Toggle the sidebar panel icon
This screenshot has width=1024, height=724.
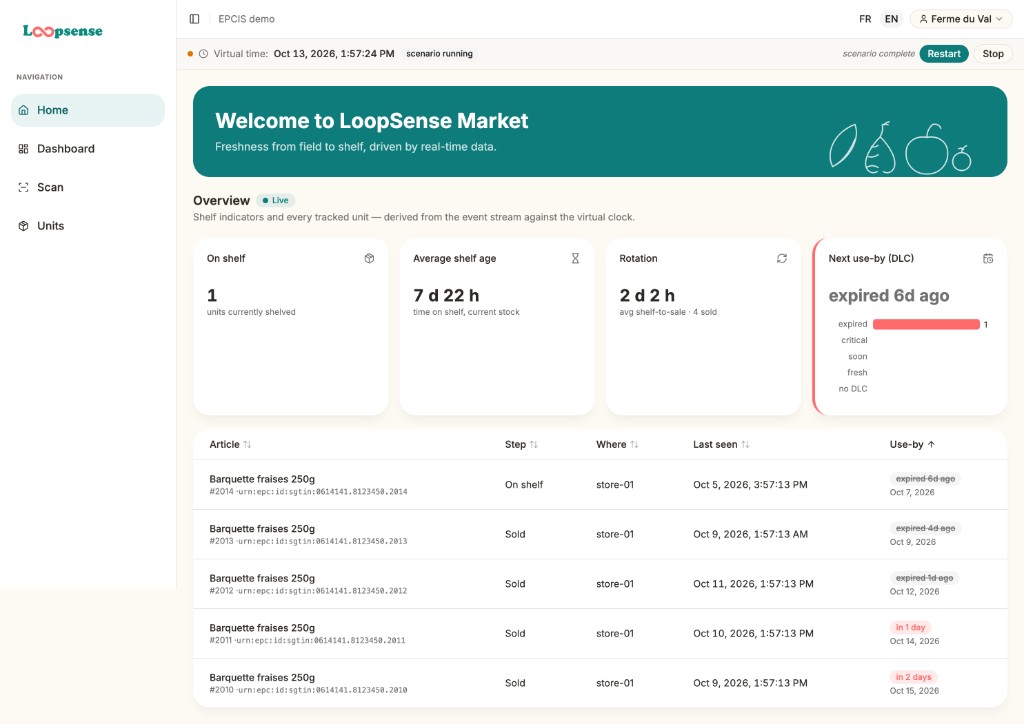coord(195,19)
